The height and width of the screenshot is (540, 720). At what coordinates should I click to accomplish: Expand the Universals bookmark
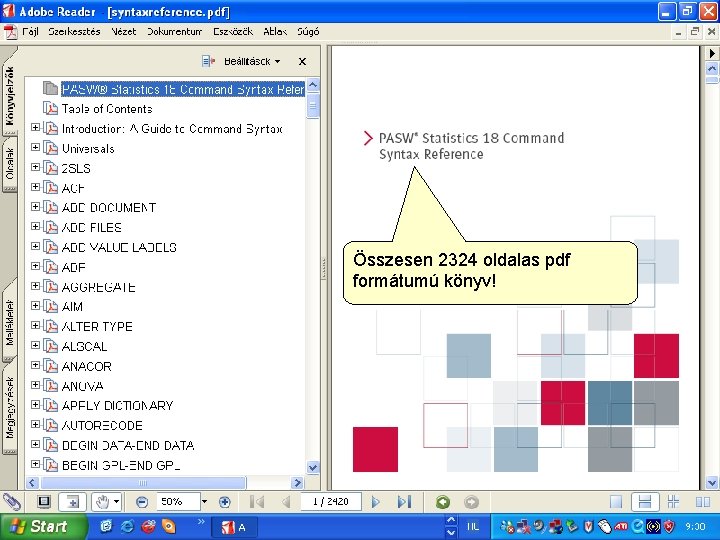point(35,147)
